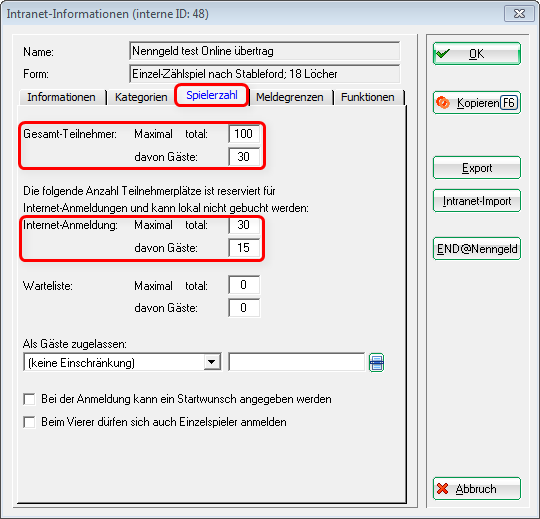Open the (keine Einschränkung) combo box
This screenshot has height=519, width=540.
point(122,362)
